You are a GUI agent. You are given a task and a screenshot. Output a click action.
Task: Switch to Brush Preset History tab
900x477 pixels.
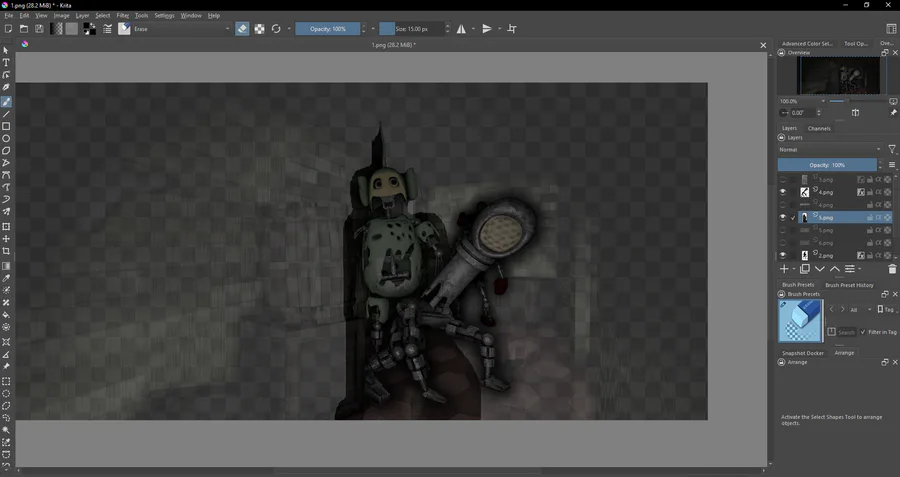pos(849,285)
